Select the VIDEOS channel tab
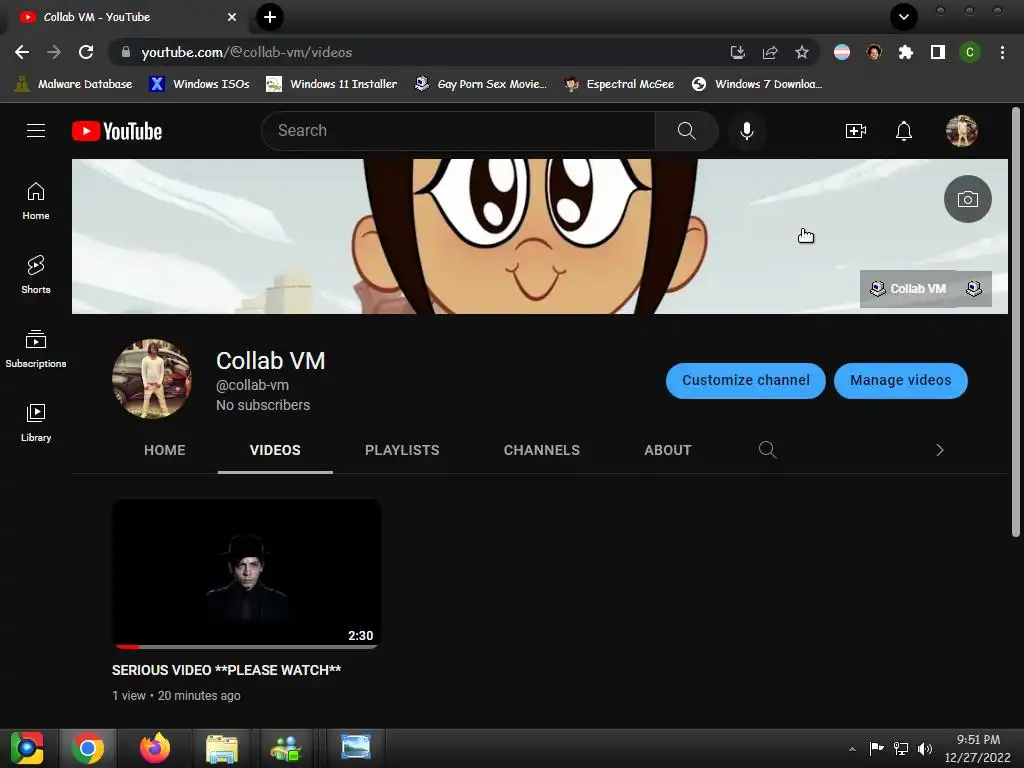The image size is (1024, 768). click(x=275, y=450)
